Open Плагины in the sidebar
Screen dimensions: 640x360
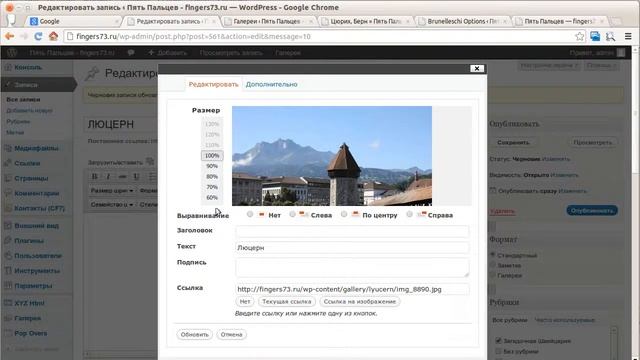pyautogui.click(x=29, y=241)
